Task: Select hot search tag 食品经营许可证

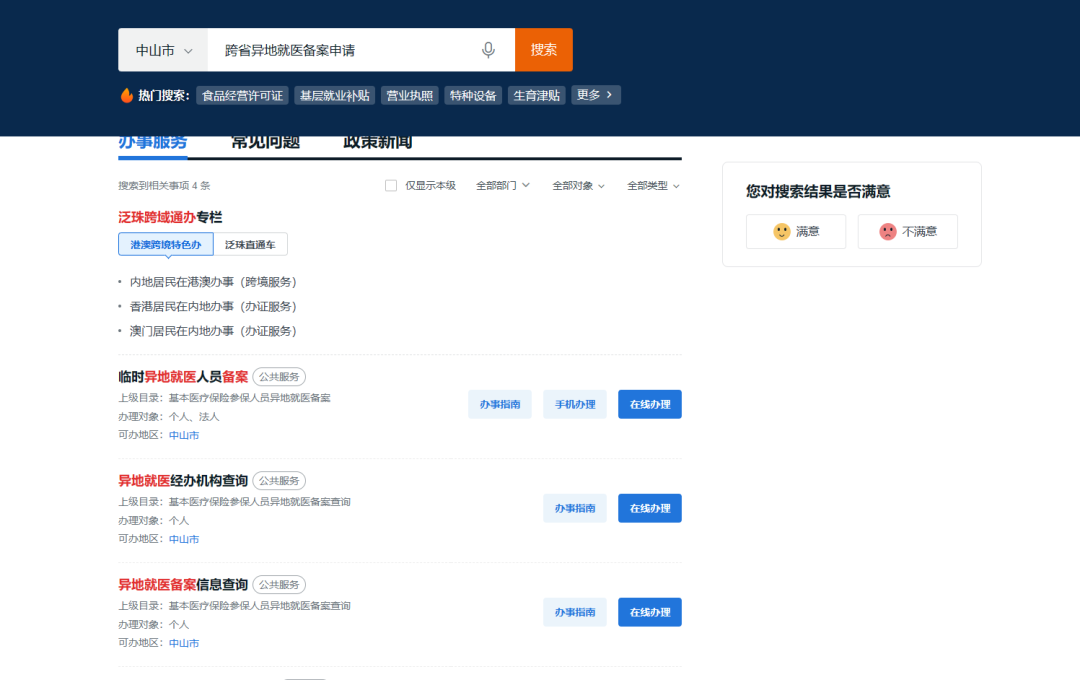Action: click(x=242, y=95)
